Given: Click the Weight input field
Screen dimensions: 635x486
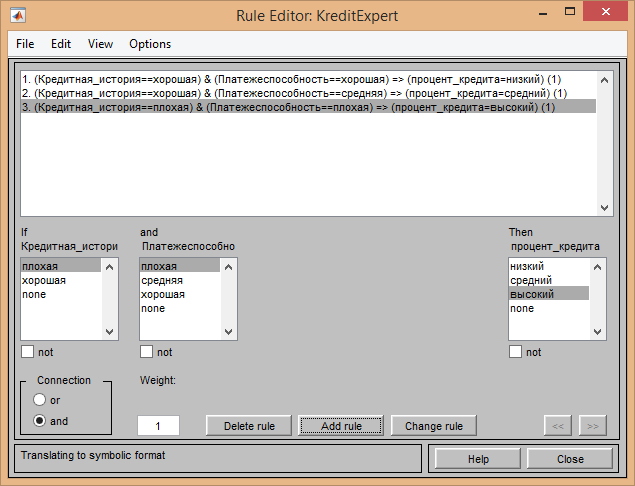Looking at the screenshot, I should click(x=158, y=426).
